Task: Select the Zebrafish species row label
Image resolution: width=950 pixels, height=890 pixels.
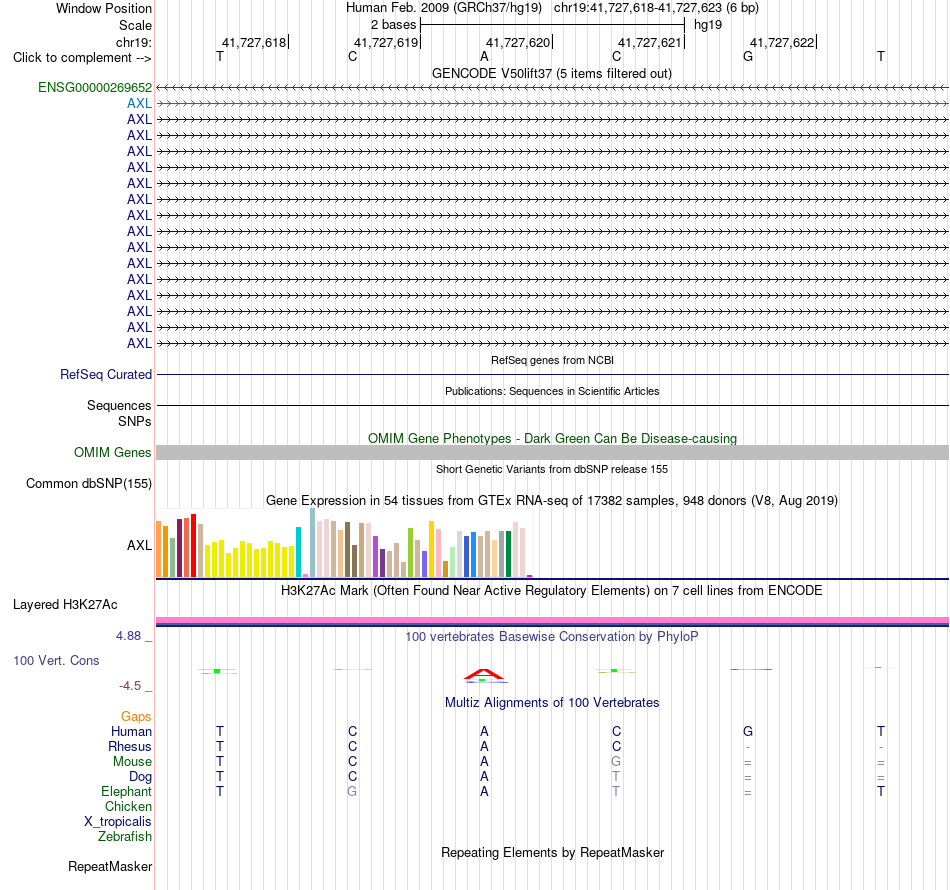Action: tap(125, 836)
